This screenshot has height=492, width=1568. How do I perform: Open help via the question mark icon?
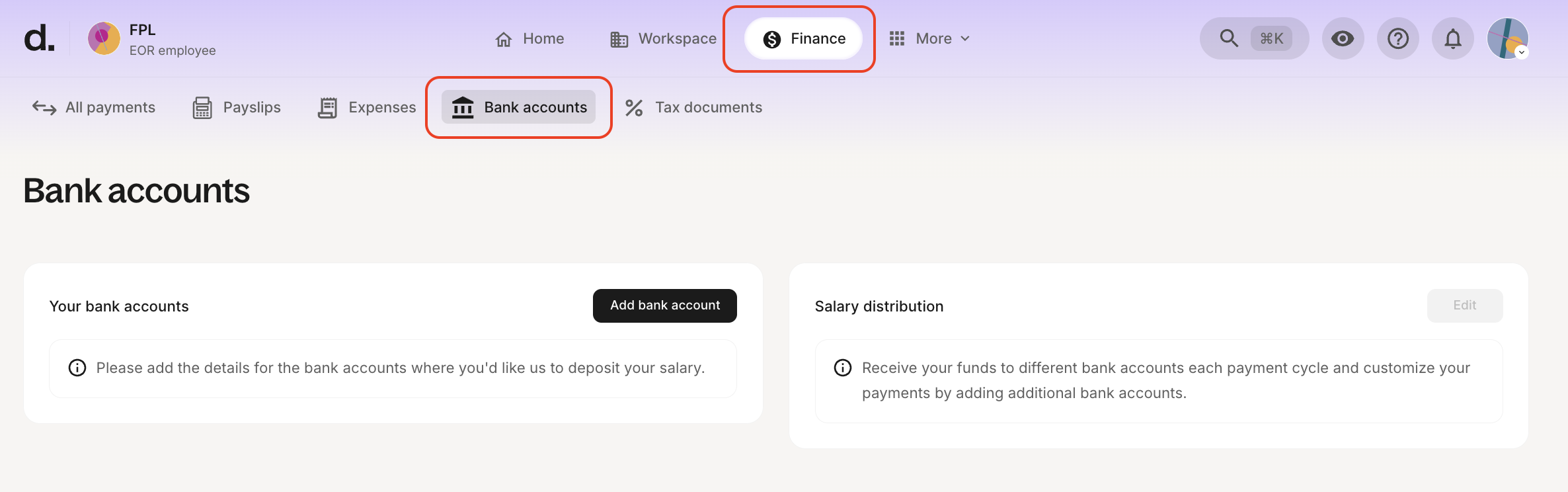pos(1397,38)
